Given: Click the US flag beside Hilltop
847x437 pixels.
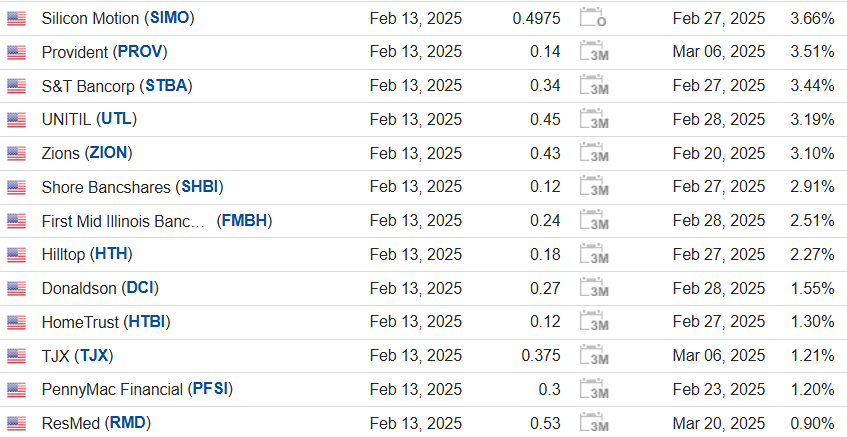Looking at the screenshot, I should tap(16, 254).
